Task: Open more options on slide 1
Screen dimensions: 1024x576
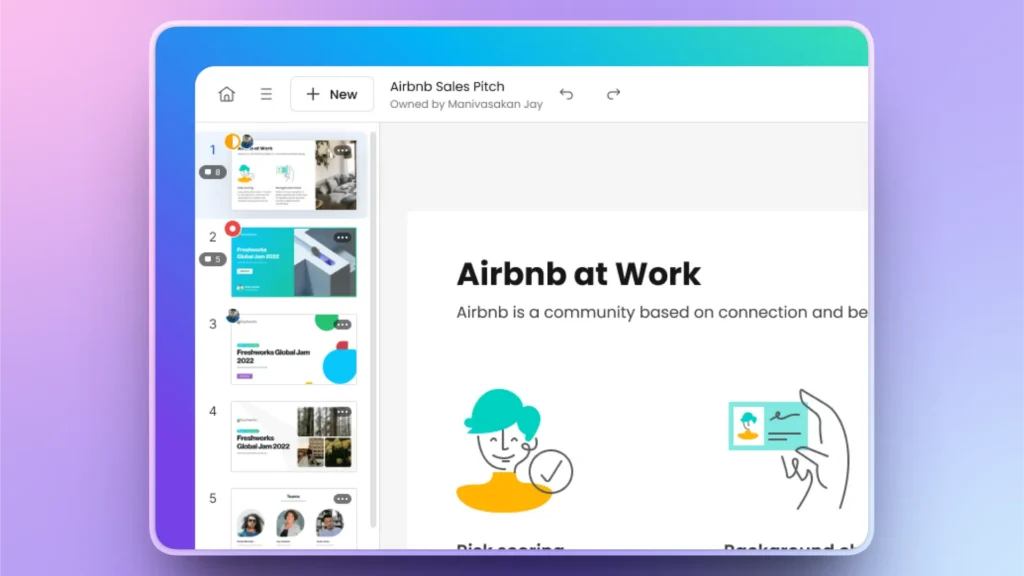Action: (x=342, y=150)
